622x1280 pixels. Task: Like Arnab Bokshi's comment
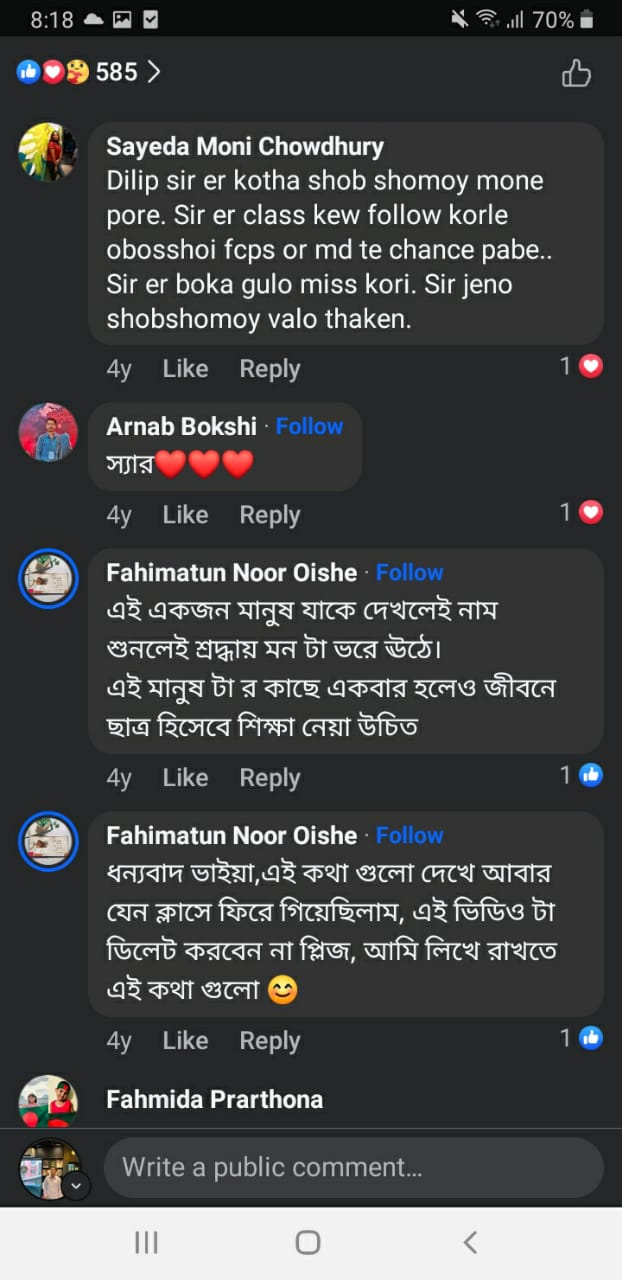tap(185, 515)
